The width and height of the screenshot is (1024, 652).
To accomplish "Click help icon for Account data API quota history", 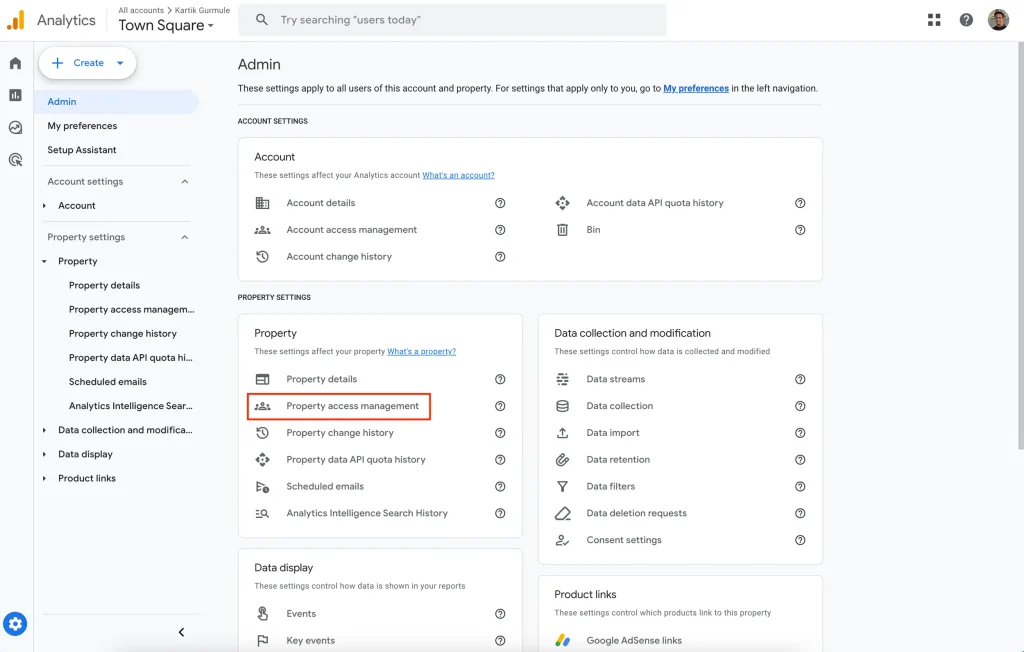I will [800, 203].
